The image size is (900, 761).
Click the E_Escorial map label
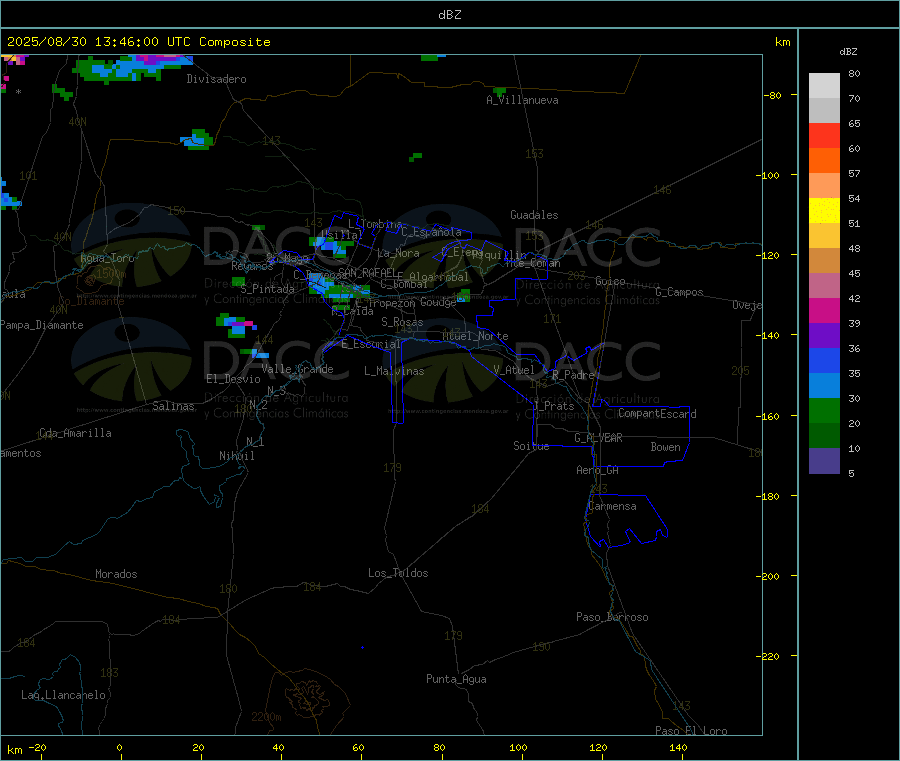click(371, 344)
